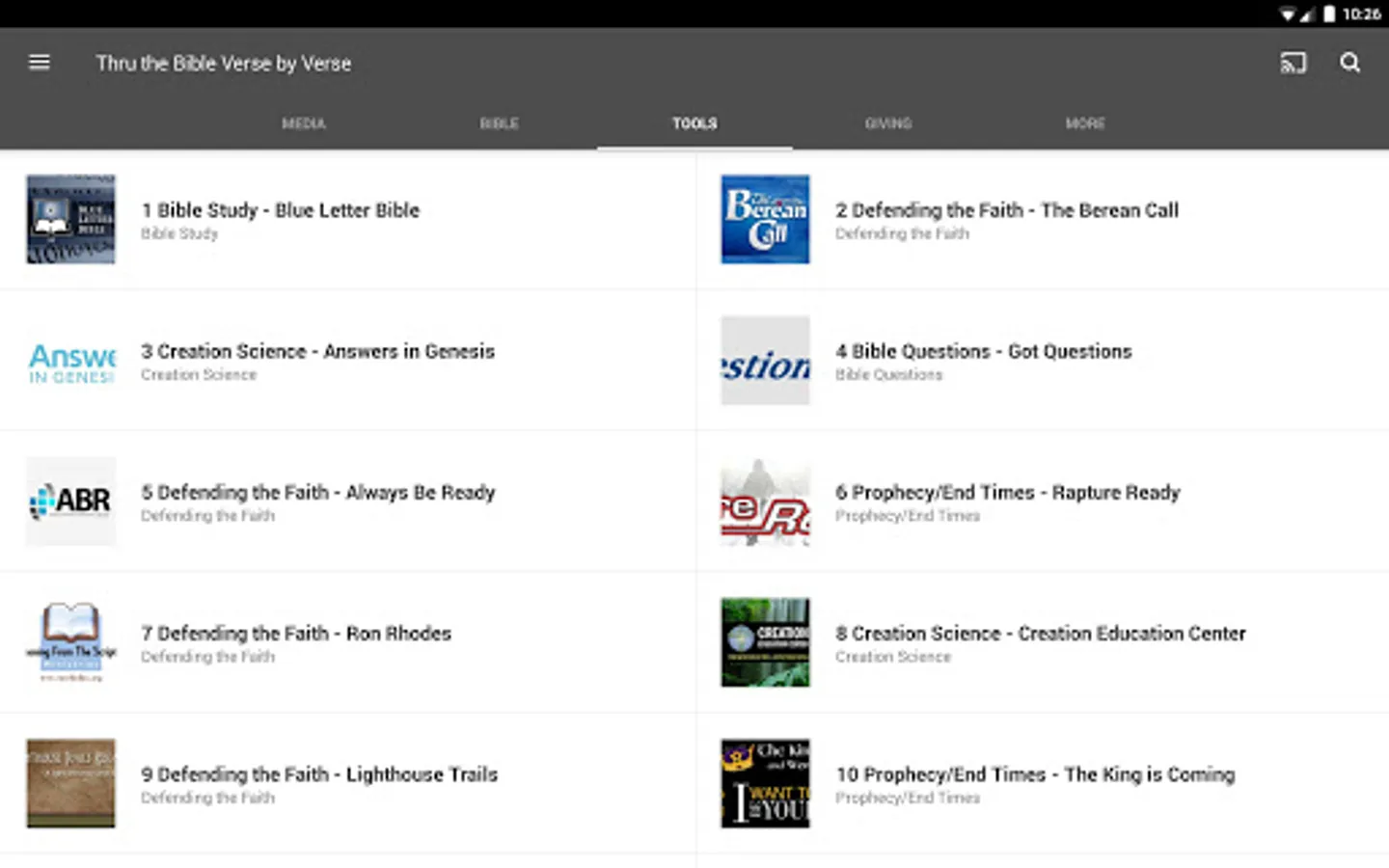This screenshot has width=1389, height=868.
Task: Open the Creation Education Center thumbnail
Action: click(766, 642)
